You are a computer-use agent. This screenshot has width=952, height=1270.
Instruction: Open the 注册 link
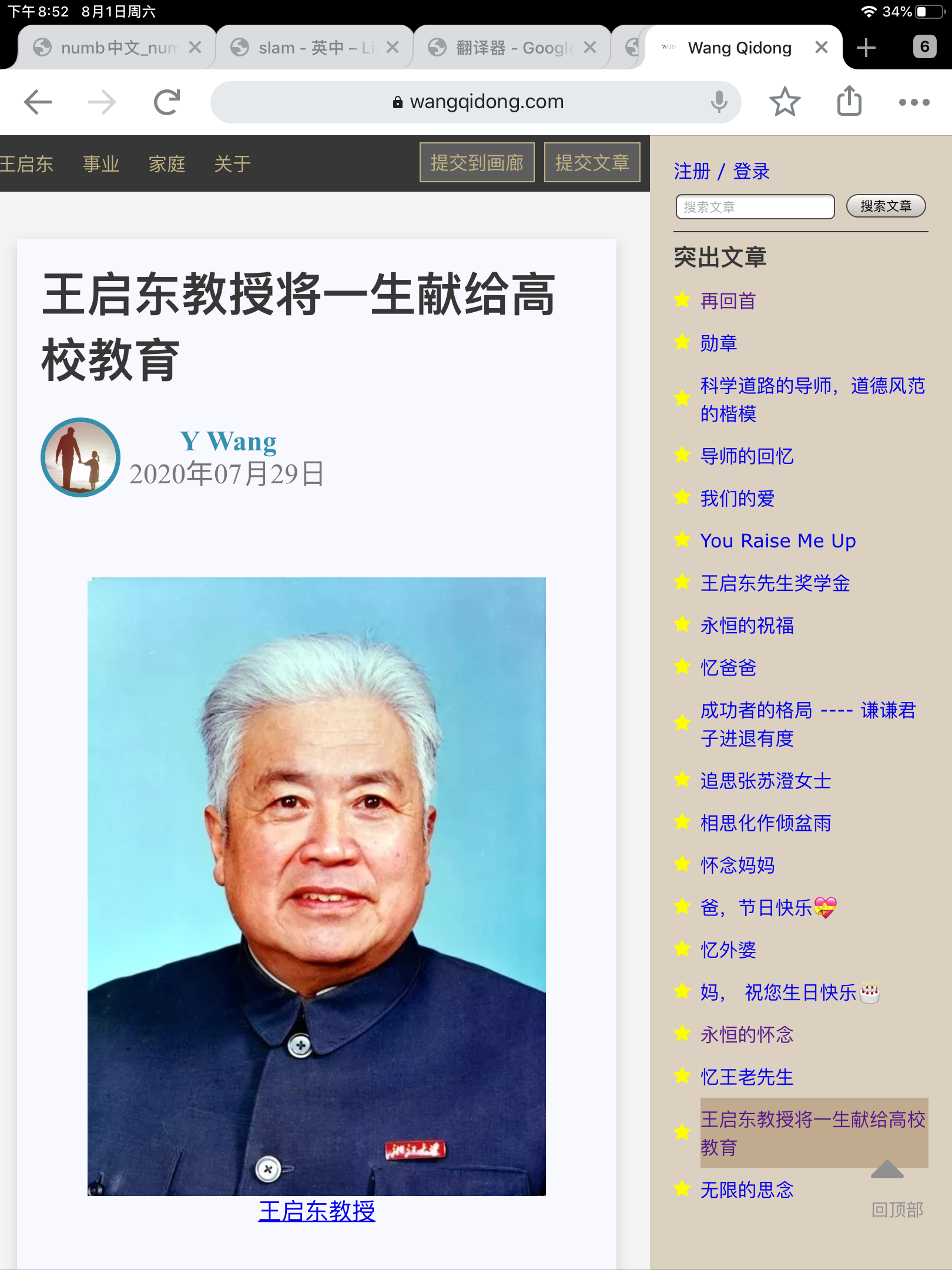click(x=692, y=172)
